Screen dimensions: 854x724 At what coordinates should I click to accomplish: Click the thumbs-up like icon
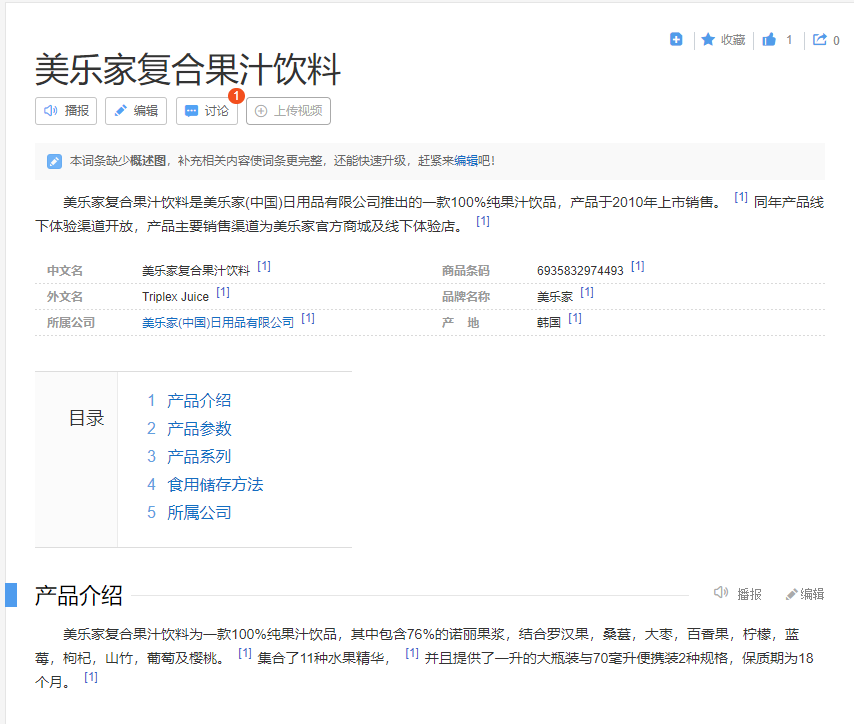(769, 40)
